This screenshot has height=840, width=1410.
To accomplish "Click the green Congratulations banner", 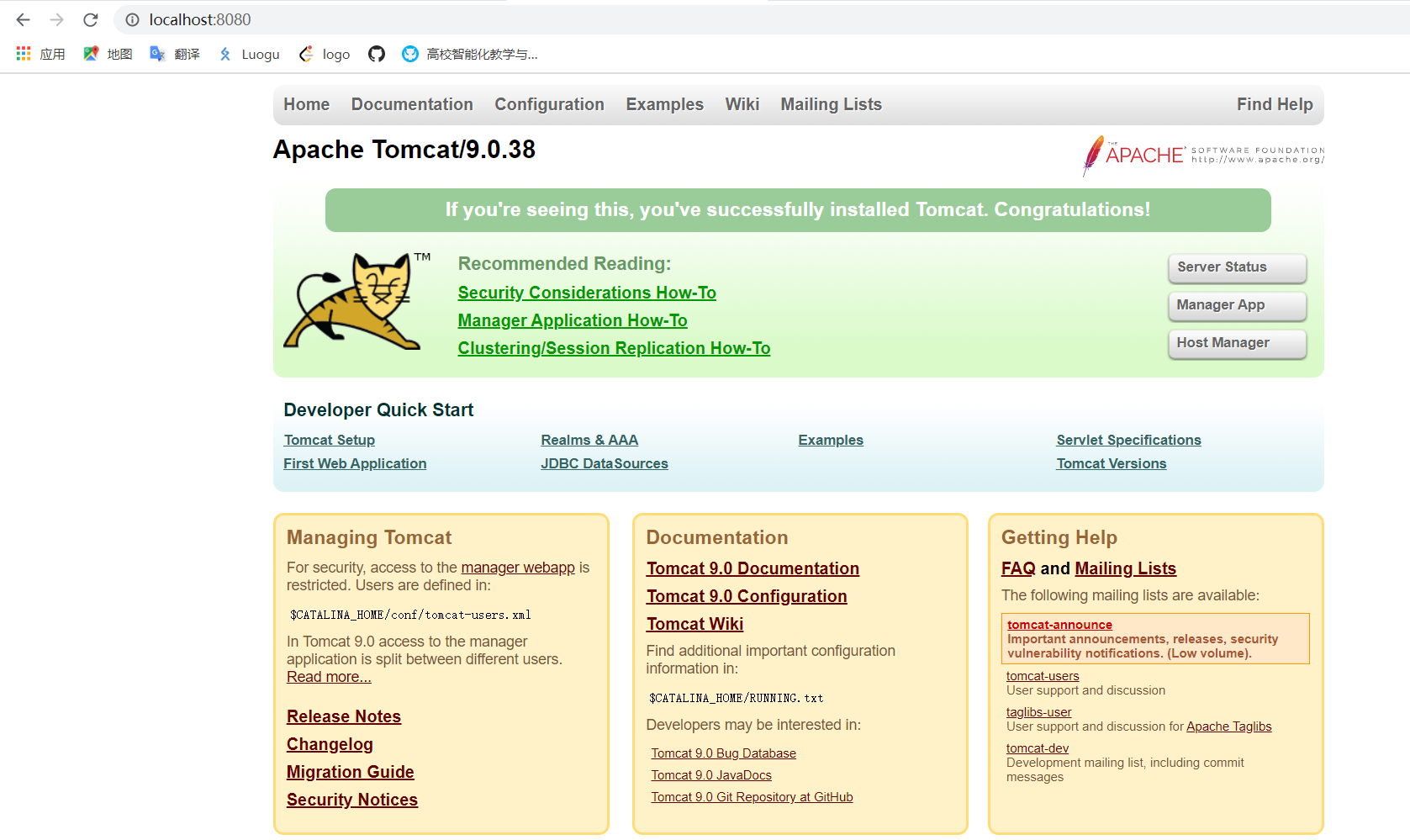I will click(798, 210).
